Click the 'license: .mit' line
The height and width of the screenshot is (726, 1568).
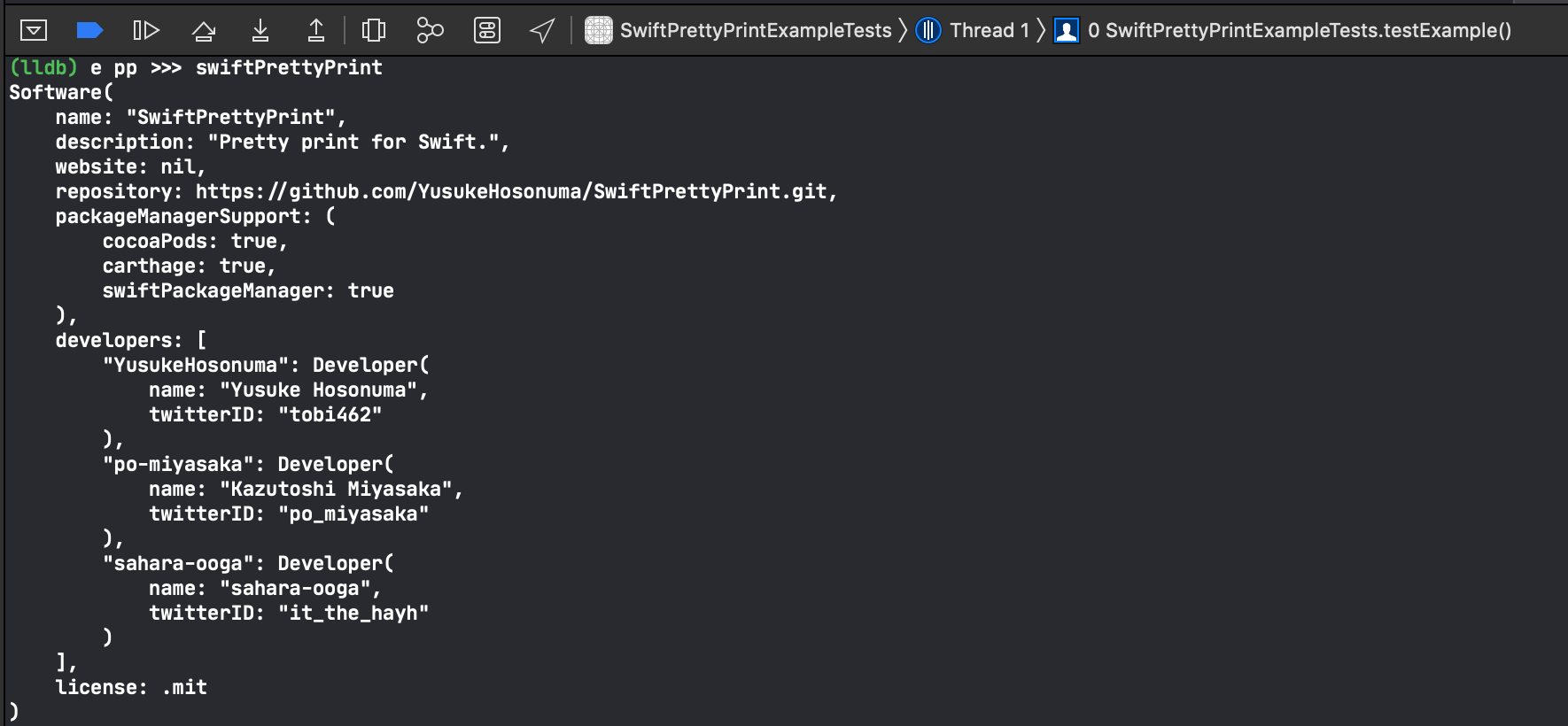[x=131, y=687]
